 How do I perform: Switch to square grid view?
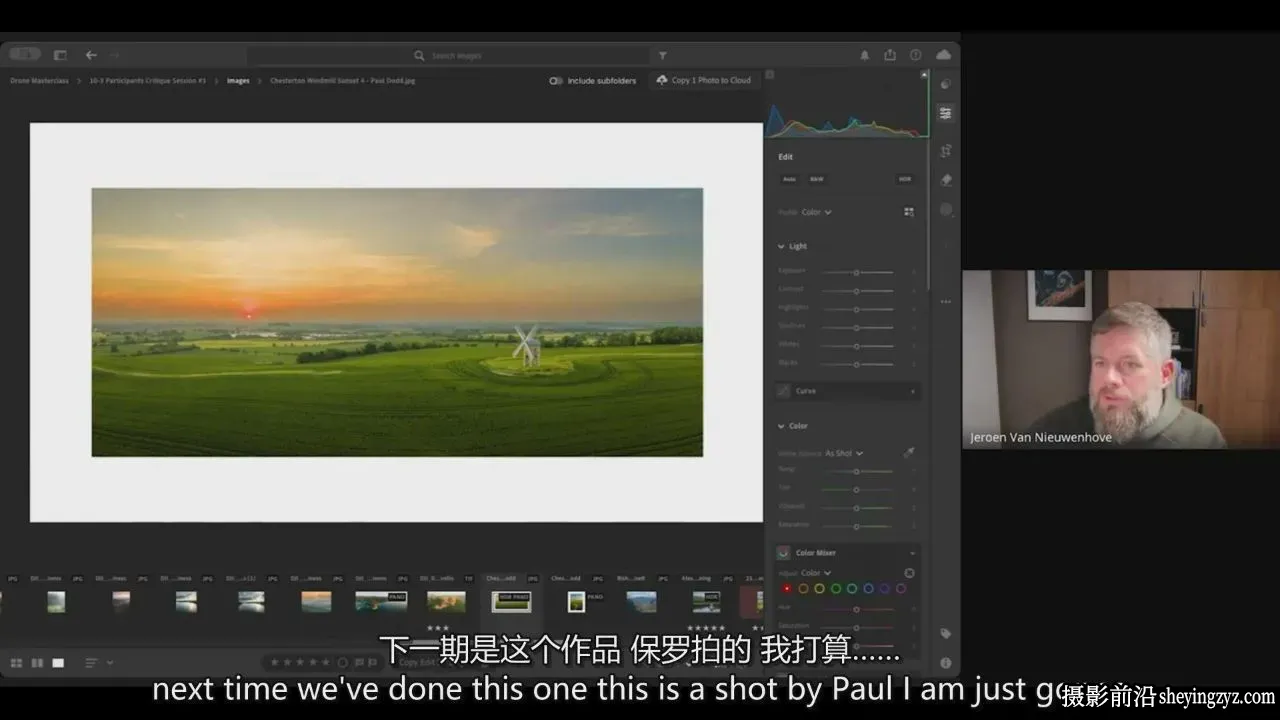(x=37, y=663)
